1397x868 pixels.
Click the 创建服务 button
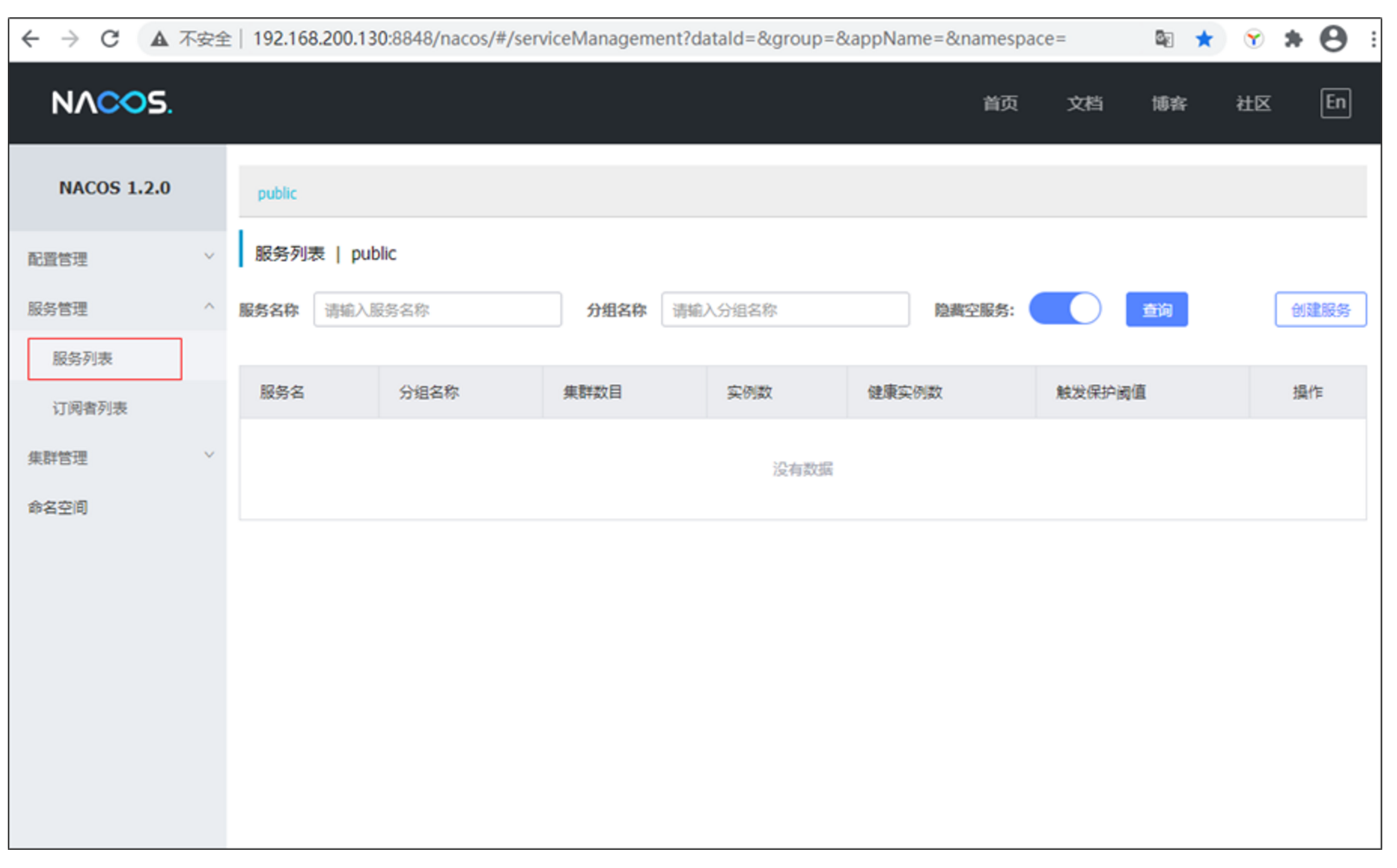coord(1320,309)
